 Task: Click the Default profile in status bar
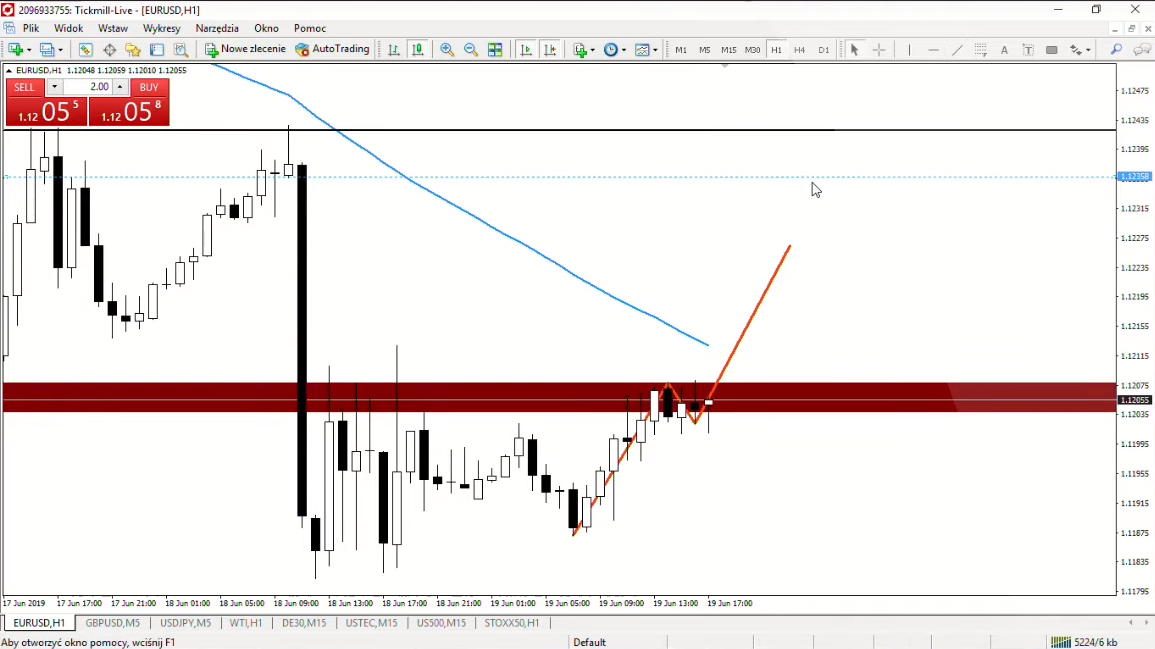[589, 642]
